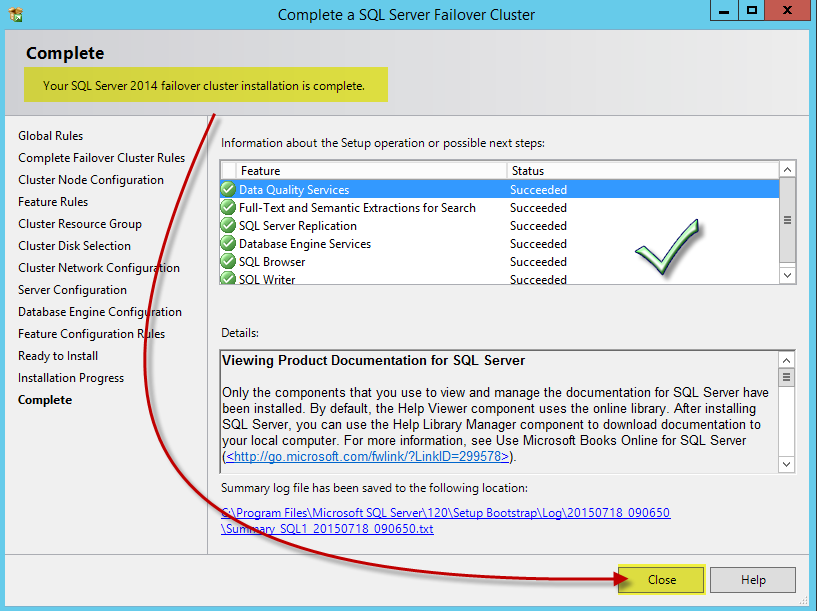This screenshot has width=817, height=611.
Task: Close the window using the title bar X
Action: [787, 11]
